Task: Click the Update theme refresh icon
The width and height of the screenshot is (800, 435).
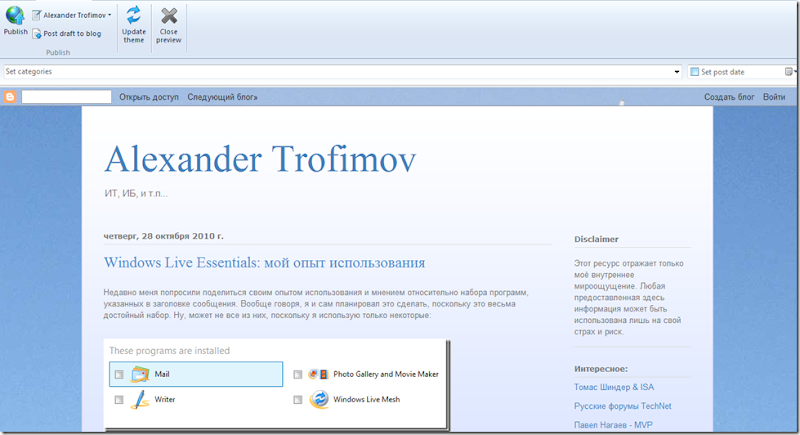Action: click(134, 15)
